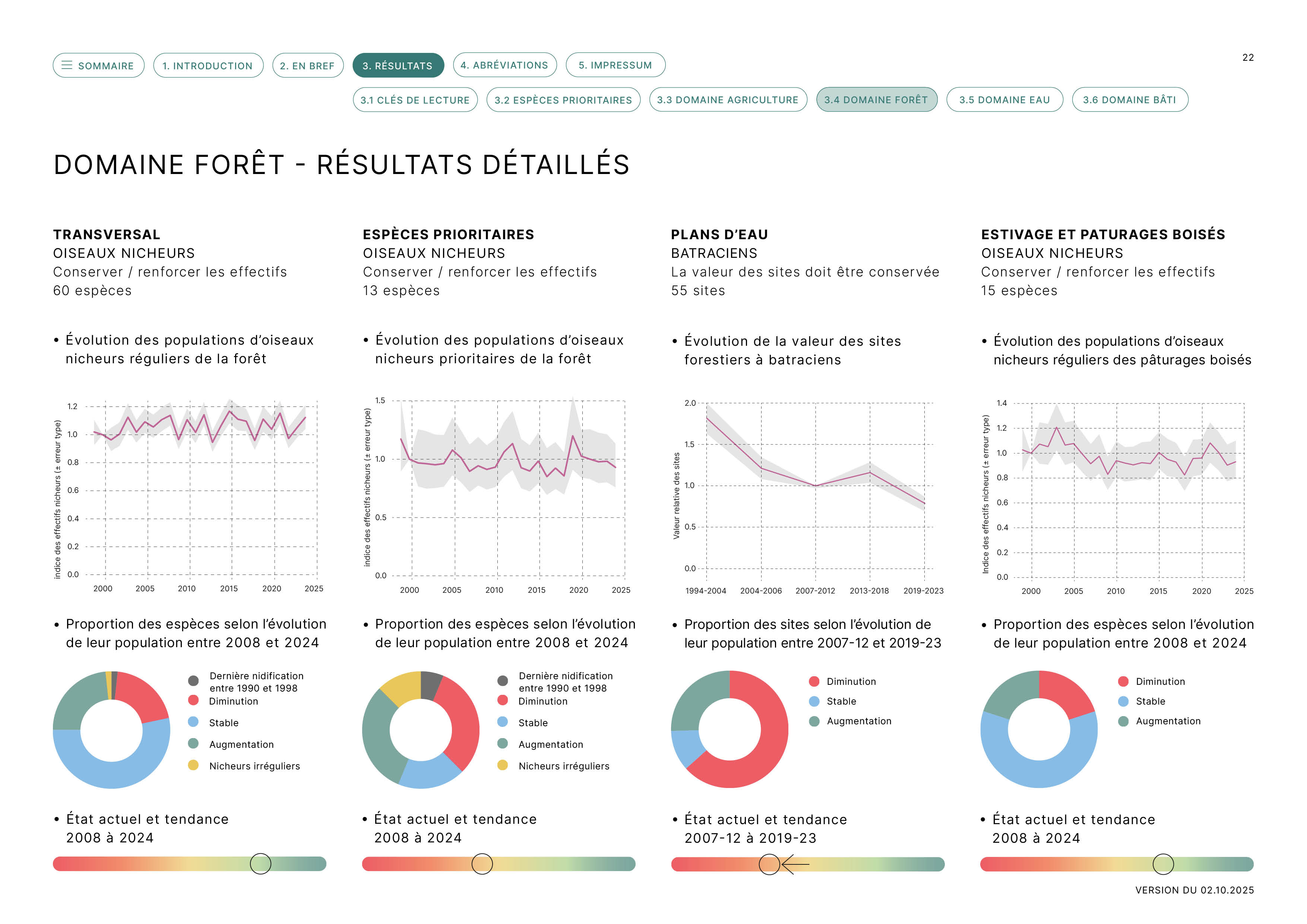Click the green Augmentation dot in the Transversal legend

click(x=193, y=744)
